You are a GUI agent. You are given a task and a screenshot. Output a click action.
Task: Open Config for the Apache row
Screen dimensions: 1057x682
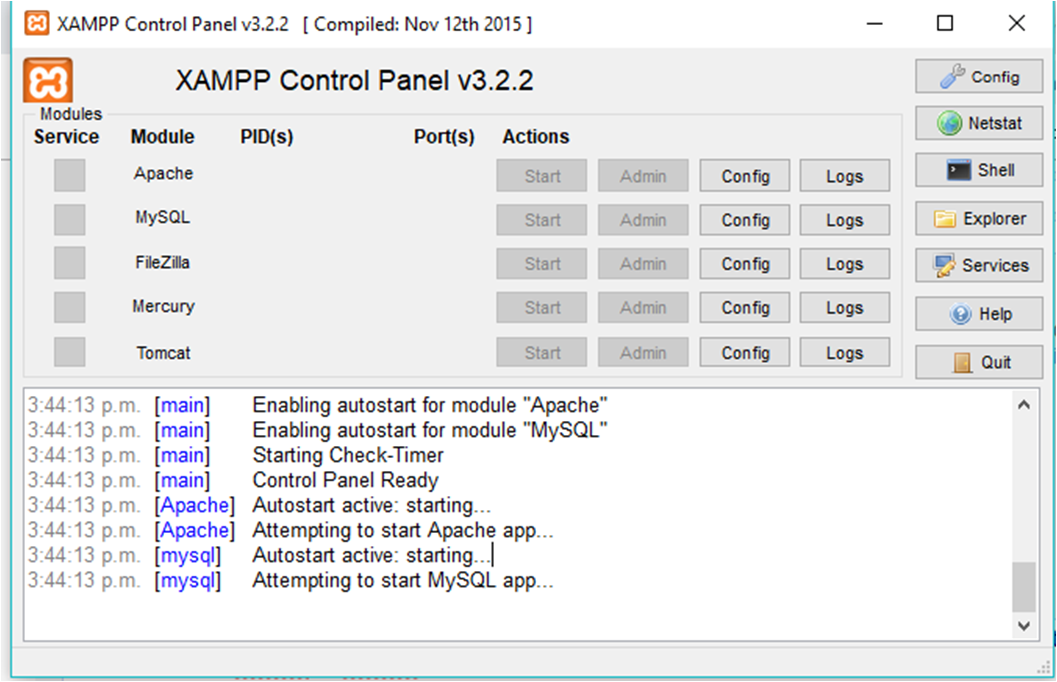(x=745, y=176)
